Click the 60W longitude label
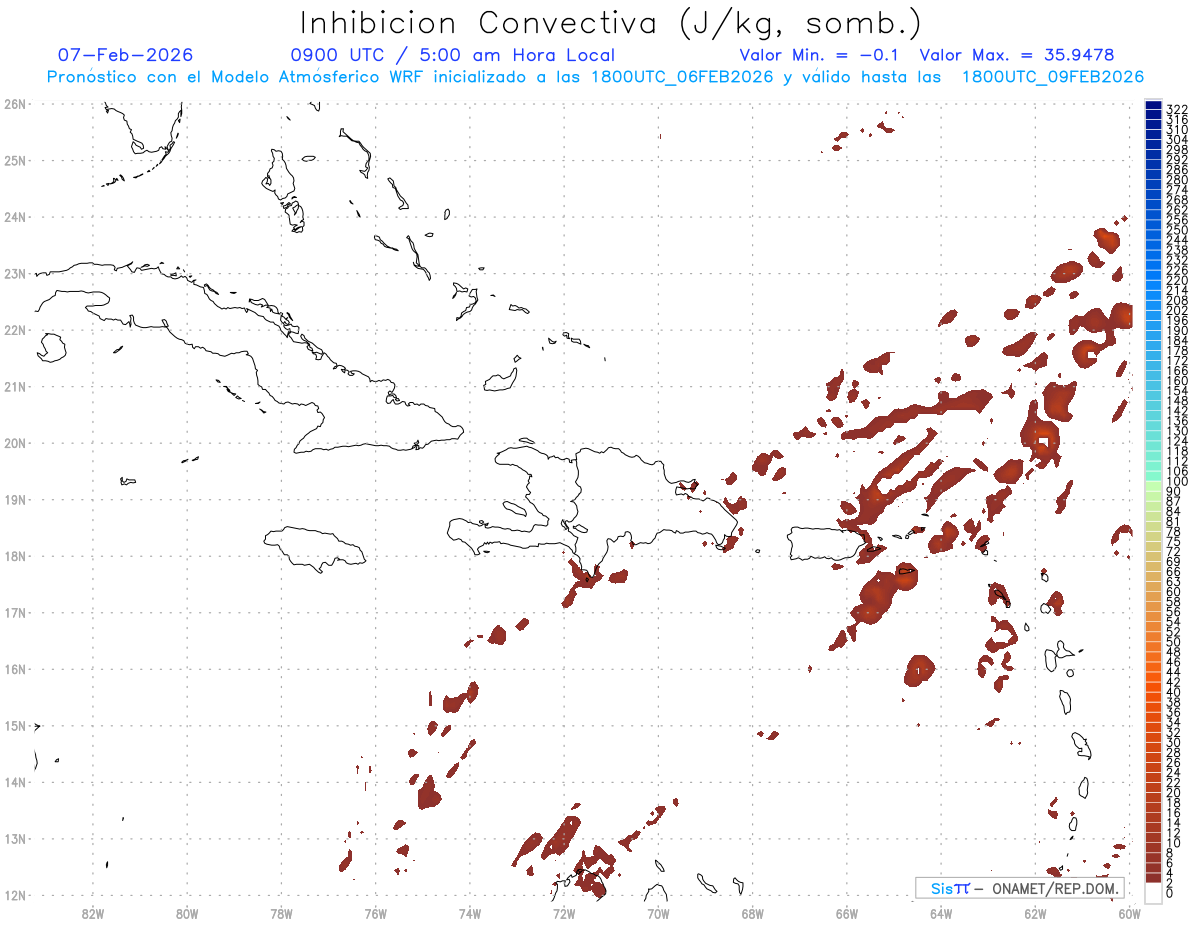This screenshot has width=1200, height=927. 1129,912
